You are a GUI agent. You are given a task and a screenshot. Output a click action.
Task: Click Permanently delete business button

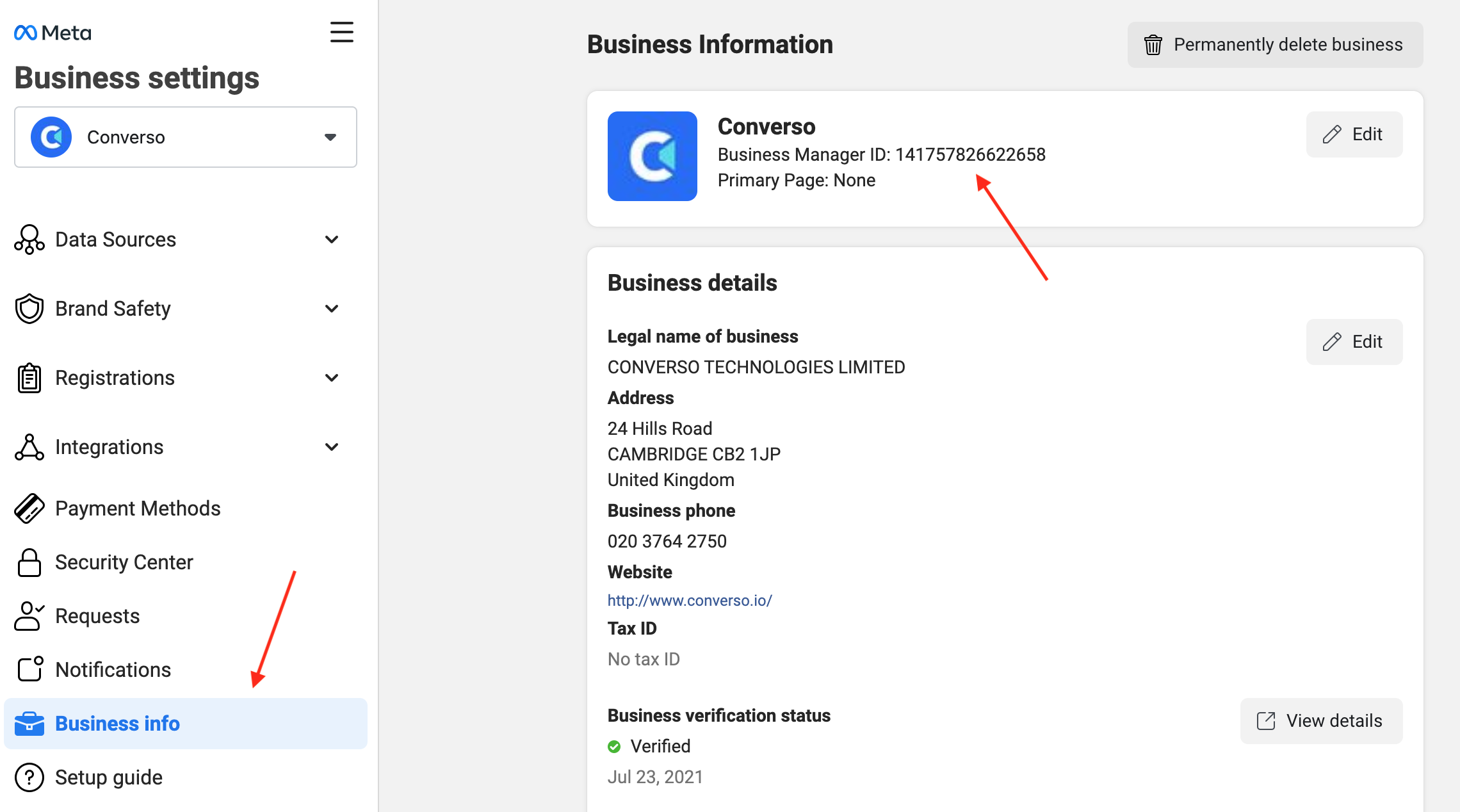point(1276,45)
